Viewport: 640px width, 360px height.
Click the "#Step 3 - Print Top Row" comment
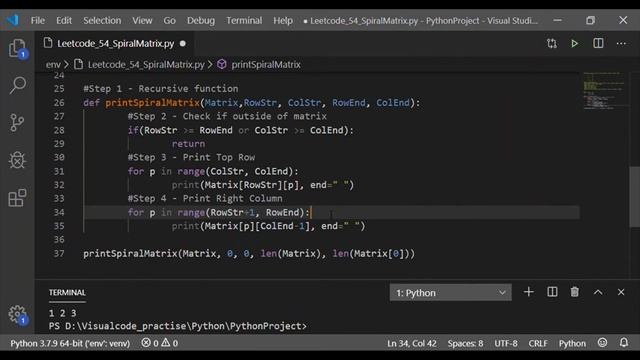pos(191,157)
